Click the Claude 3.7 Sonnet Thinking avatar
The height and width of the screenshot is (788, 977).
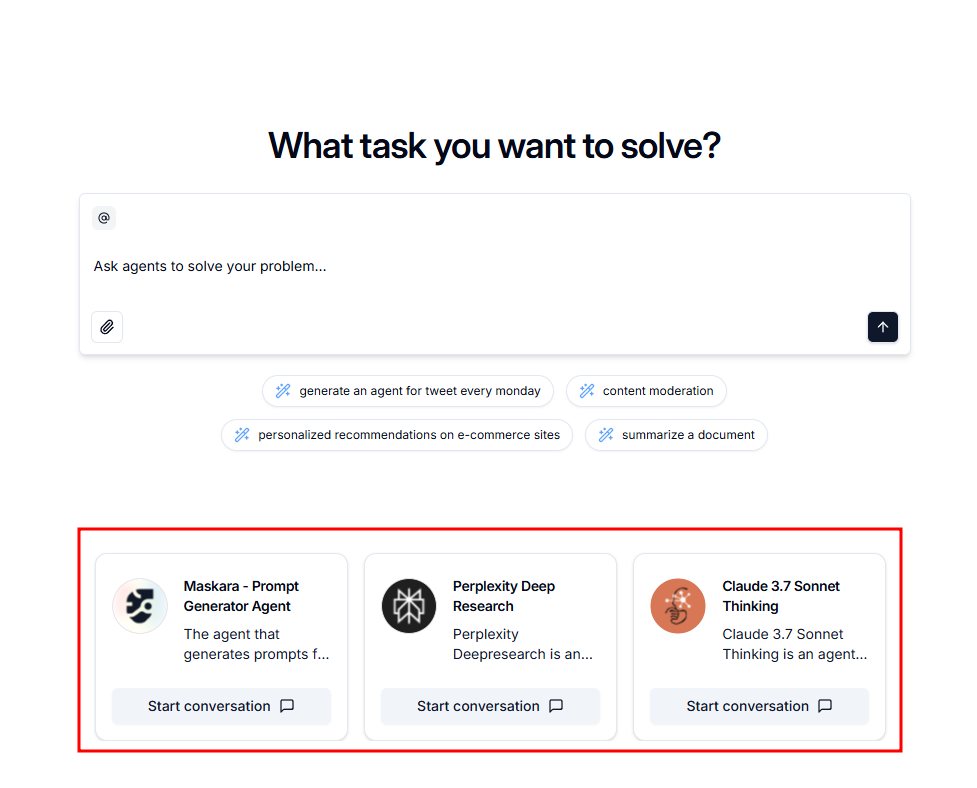point(678,605)
